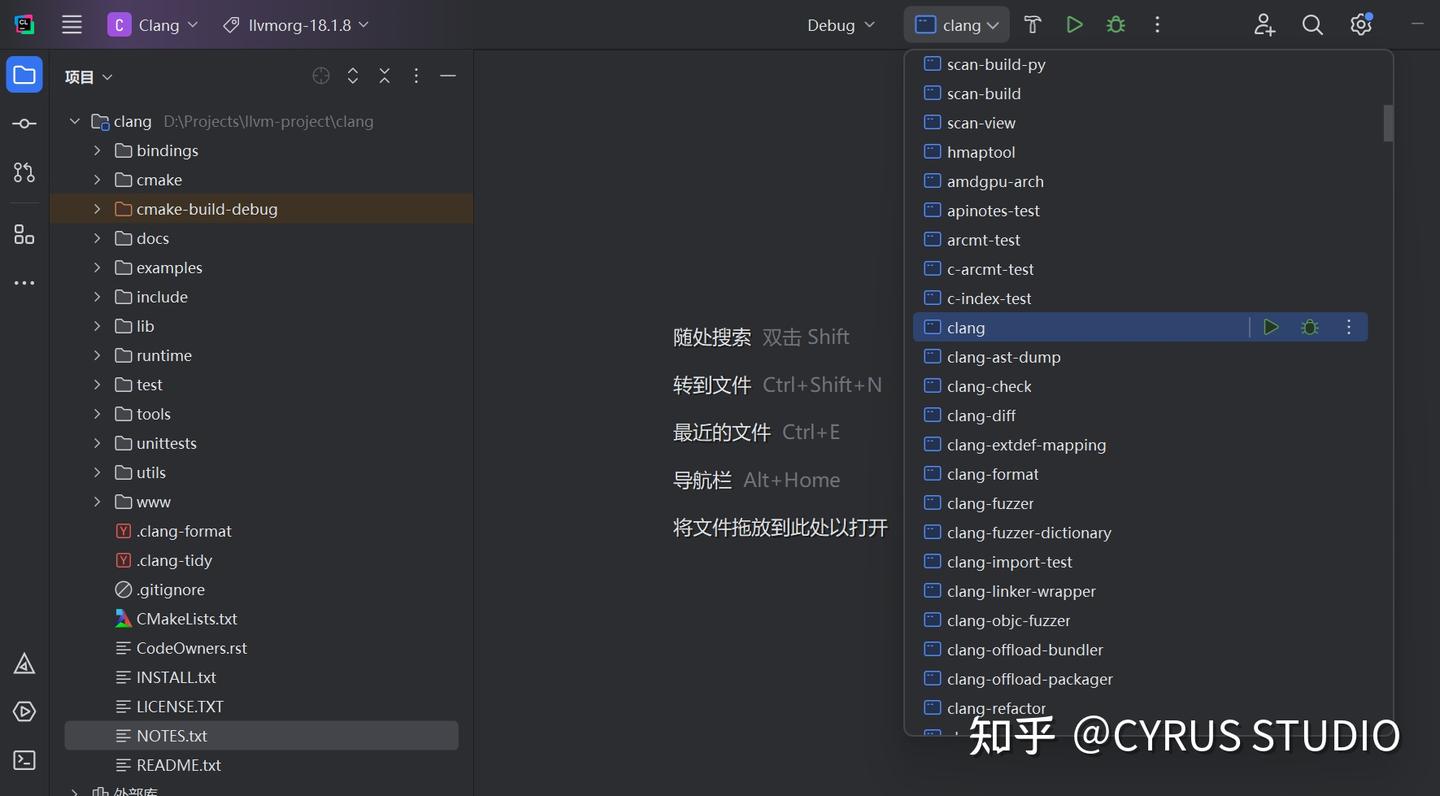1440x796 pixels.
Task: Open the Clang project switcher dropdown
Action: [x=152, y=24]
